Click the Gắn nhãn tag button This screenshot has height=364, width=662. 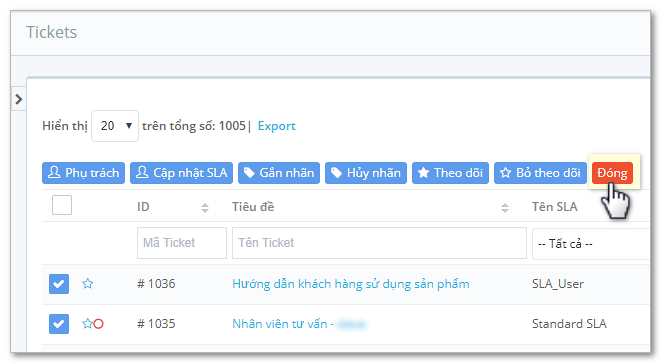279,173
